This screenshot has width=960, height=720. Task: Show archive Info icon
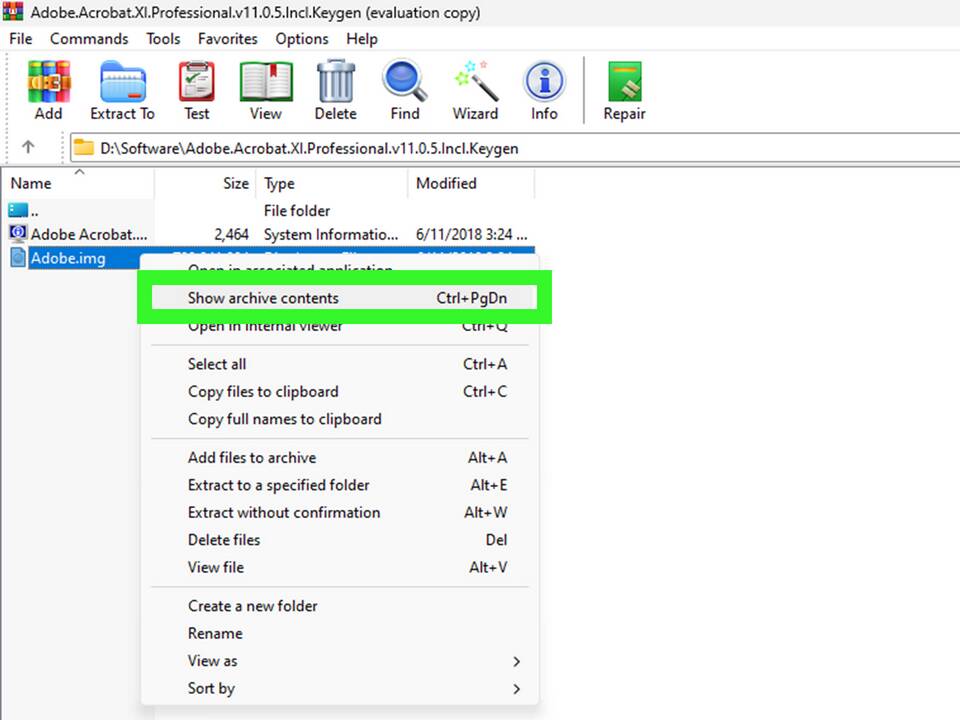(x=544, y=90)
